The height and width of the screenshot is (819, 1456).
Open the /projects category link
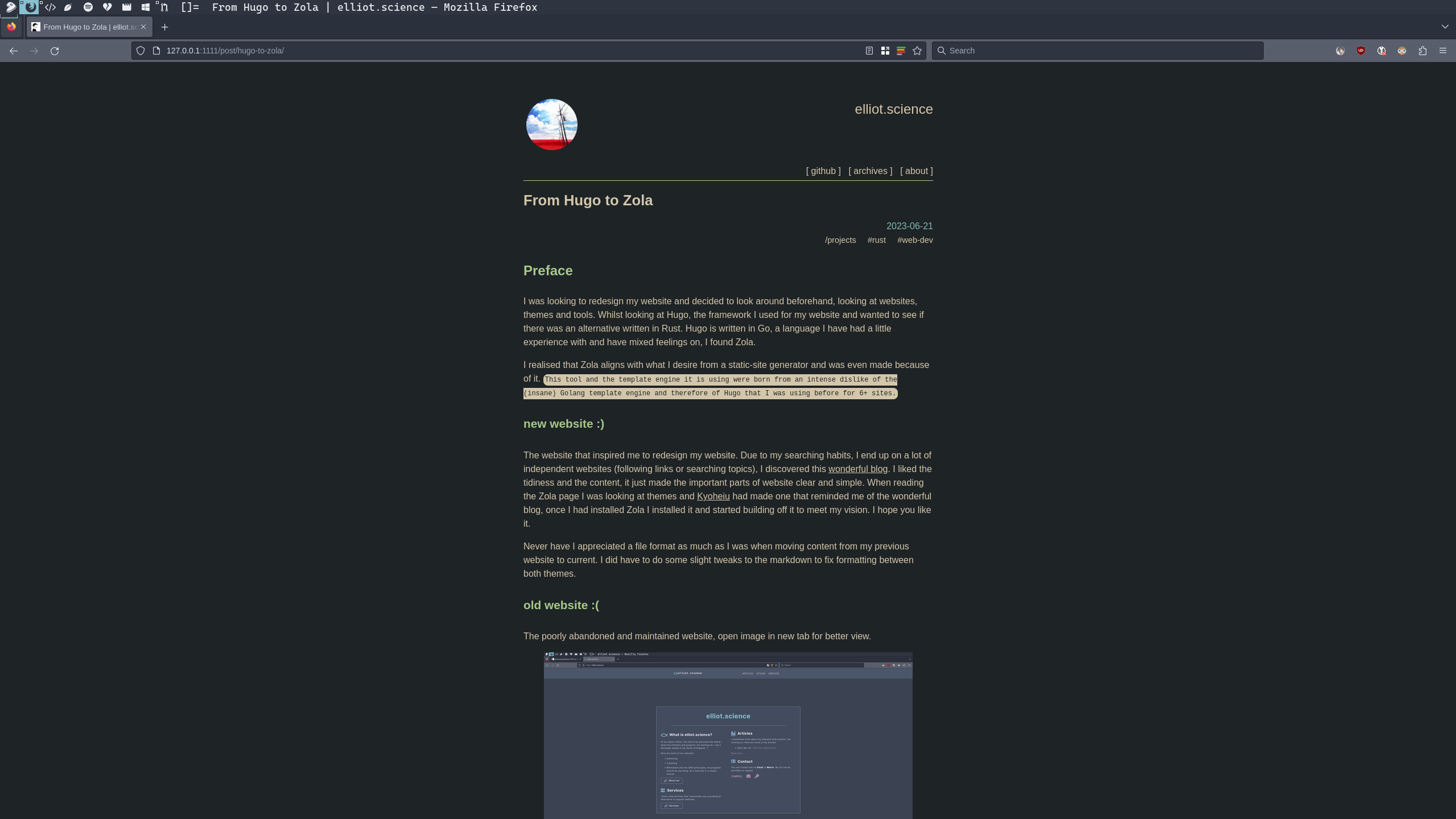coord(840,240)
